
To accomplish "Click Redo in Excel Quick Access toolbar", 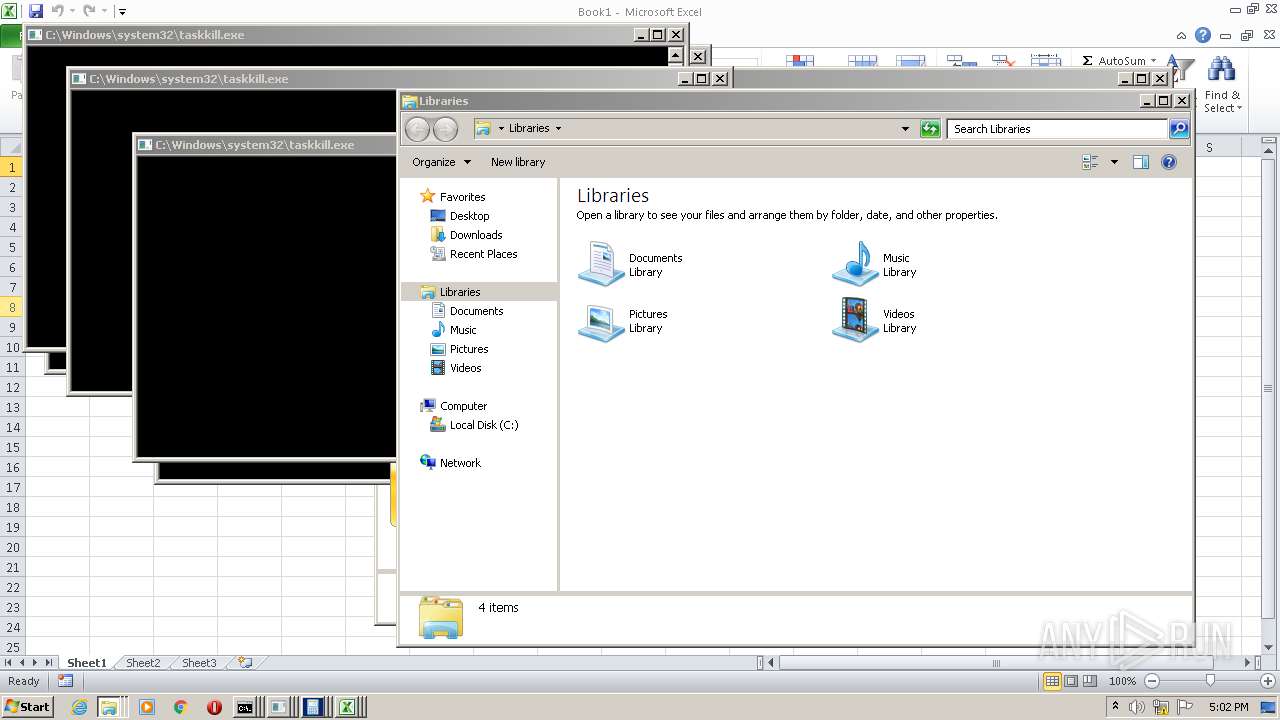I will coord(89,11).
